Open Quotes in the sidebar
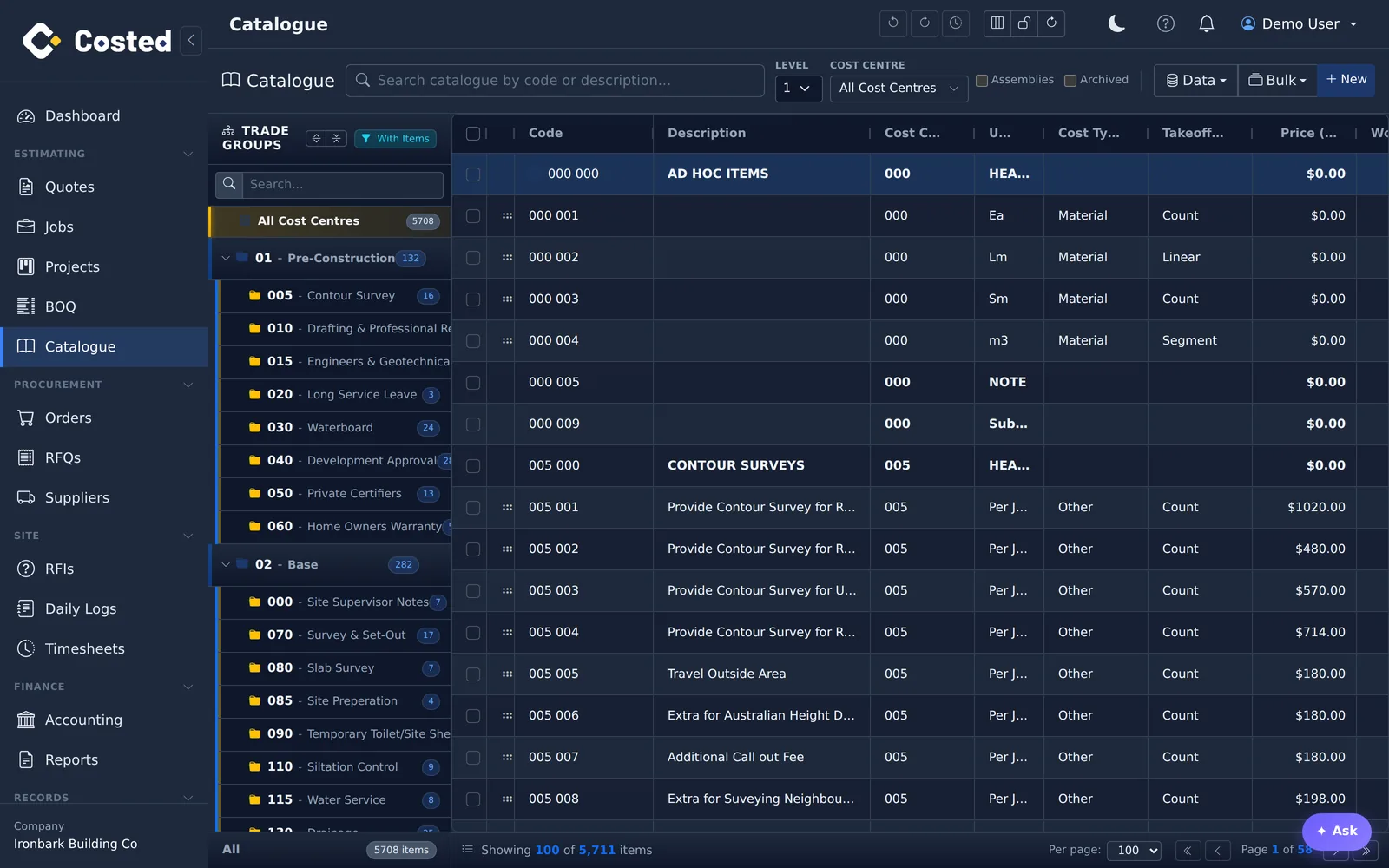Screen dimensions: 1389x868 104,187
